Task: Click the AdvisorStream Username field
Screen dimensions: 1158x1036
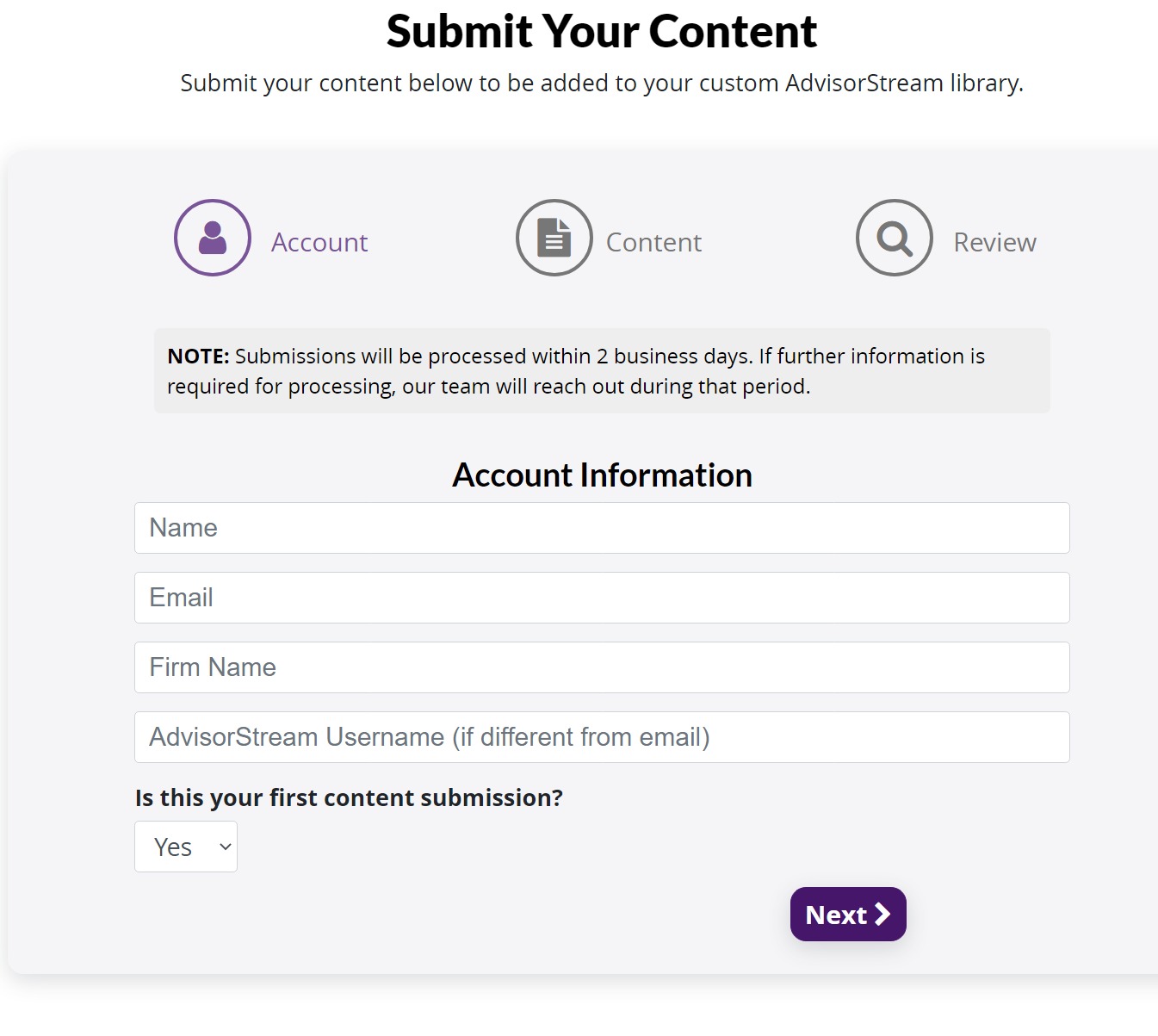Action: click(602, 737)
